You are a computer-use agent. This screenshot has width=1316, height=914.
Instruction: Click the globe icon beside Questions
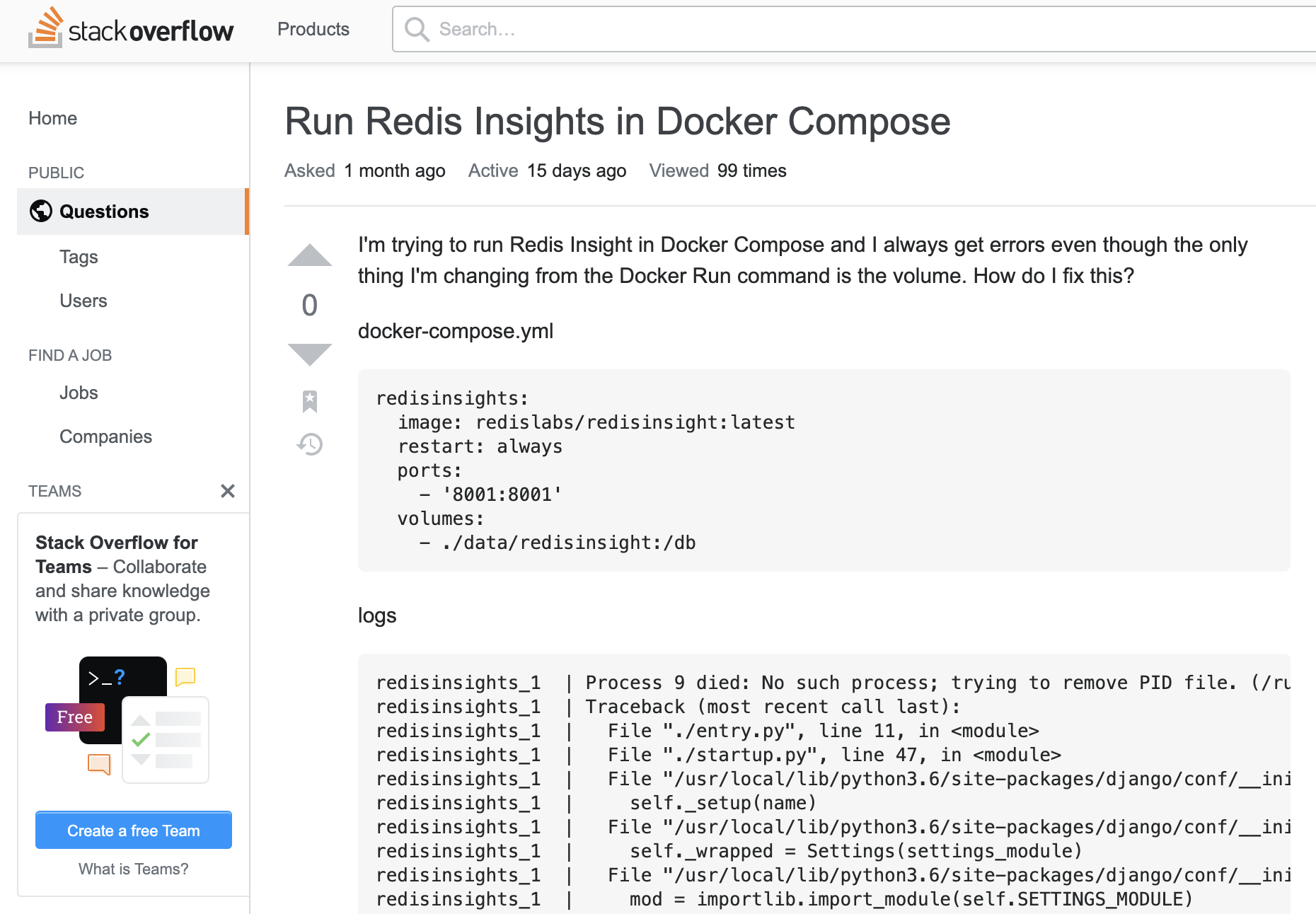pyautogui.click(x=40, y=211)
